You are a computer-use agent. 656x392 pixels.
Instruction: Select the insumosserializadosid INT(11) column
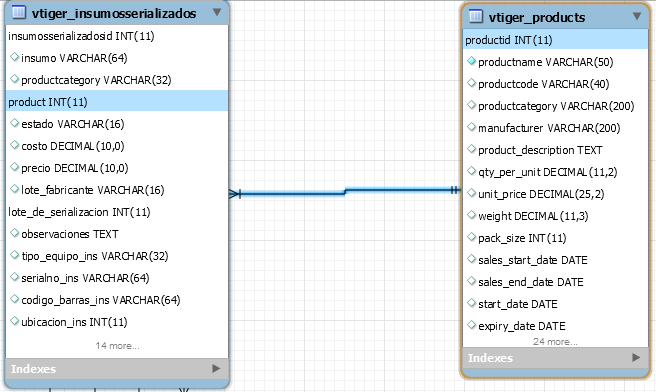117,36
